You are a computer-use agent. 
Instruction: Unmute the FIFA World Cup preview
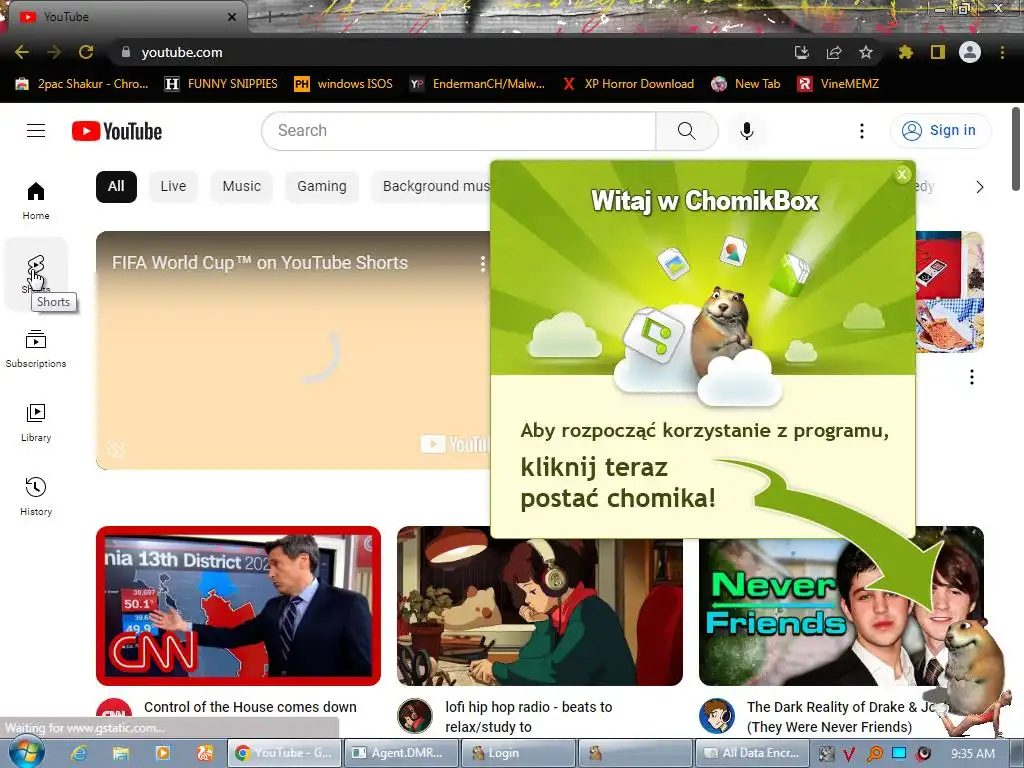[x=116, y=449]
